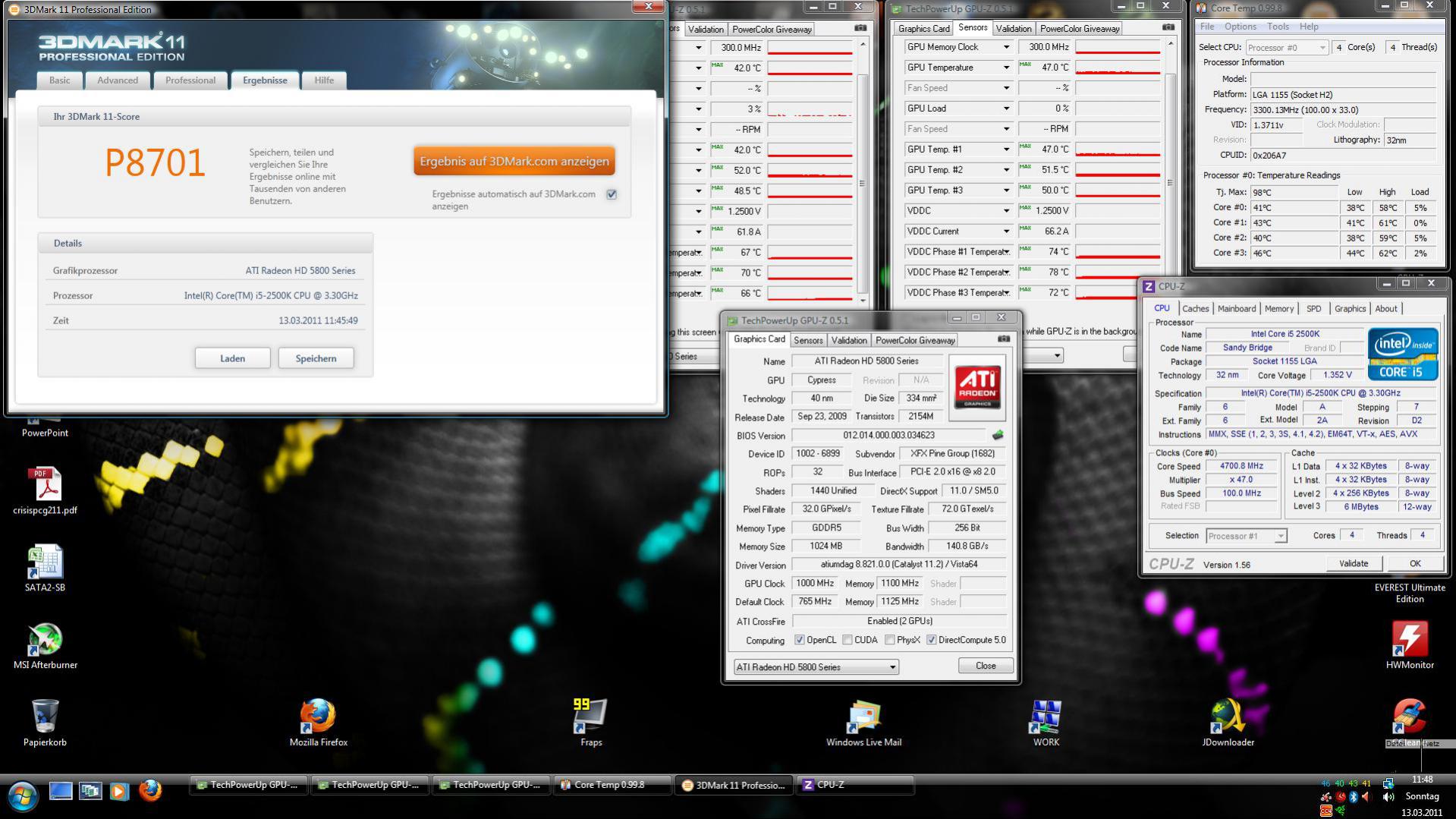Click Ergebnis auf 3DMark.com anzeigen button
1456x819 pixels.
click(x=514, y=161)
